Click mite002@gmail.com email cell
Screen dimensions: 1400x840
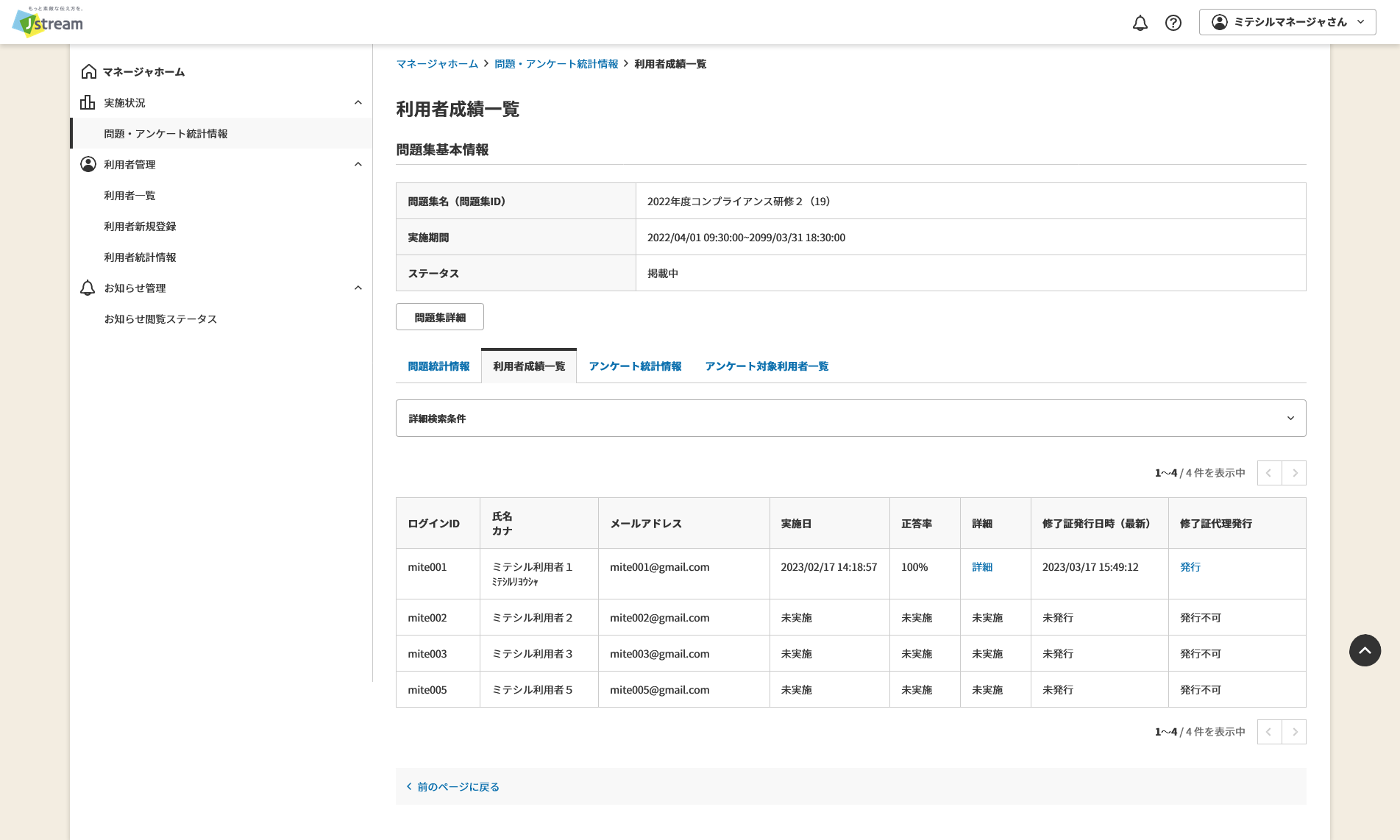pyautogui.click(x=684, y=617)
